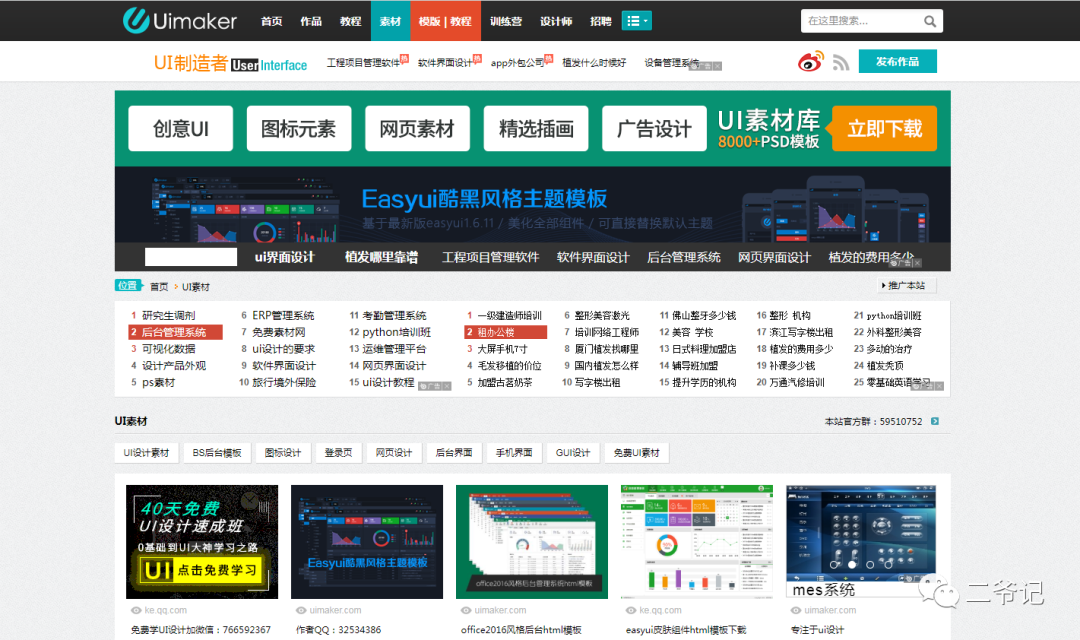Open the 招聘 nav item
Viewport: 1080px width, 640px height.
pyautogui.click(x=601, y=21)
